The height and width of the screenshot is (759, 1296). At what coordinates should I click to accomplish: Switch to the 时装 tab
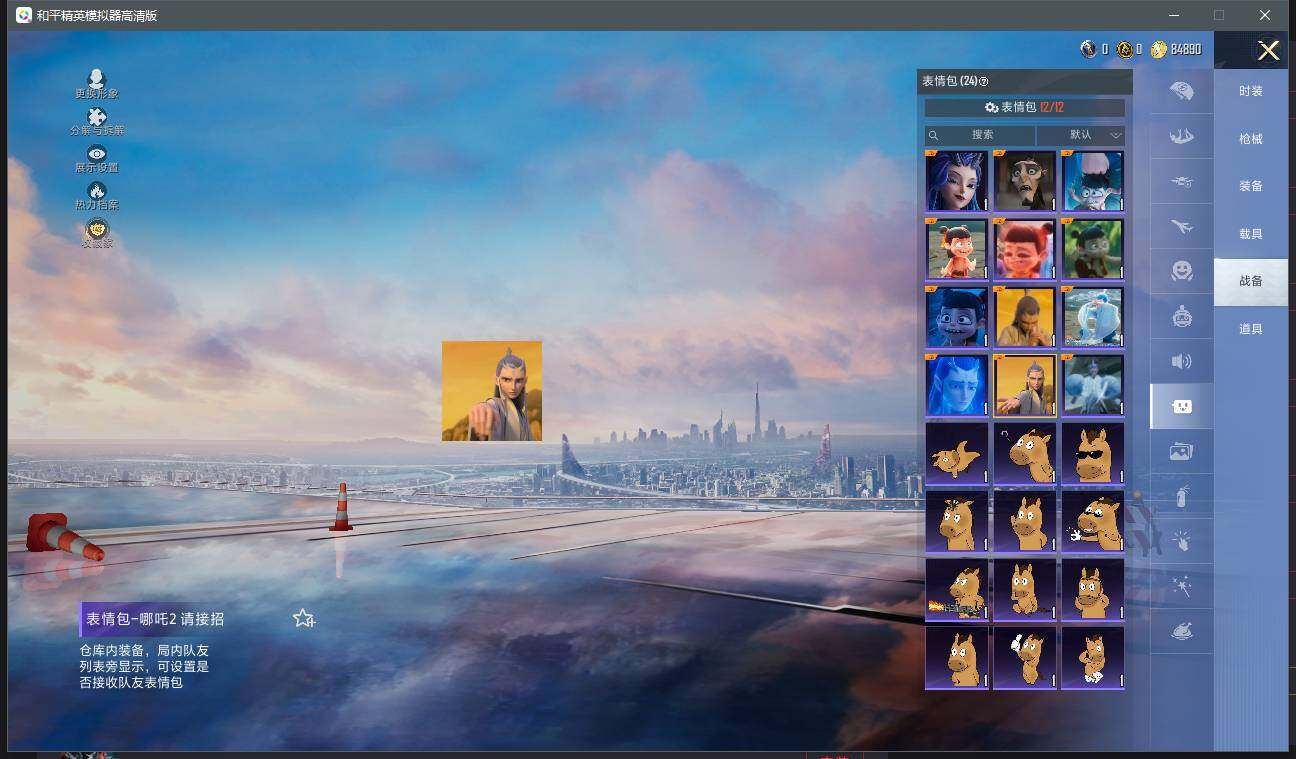pyautogui.click(x=1251, y=91)
